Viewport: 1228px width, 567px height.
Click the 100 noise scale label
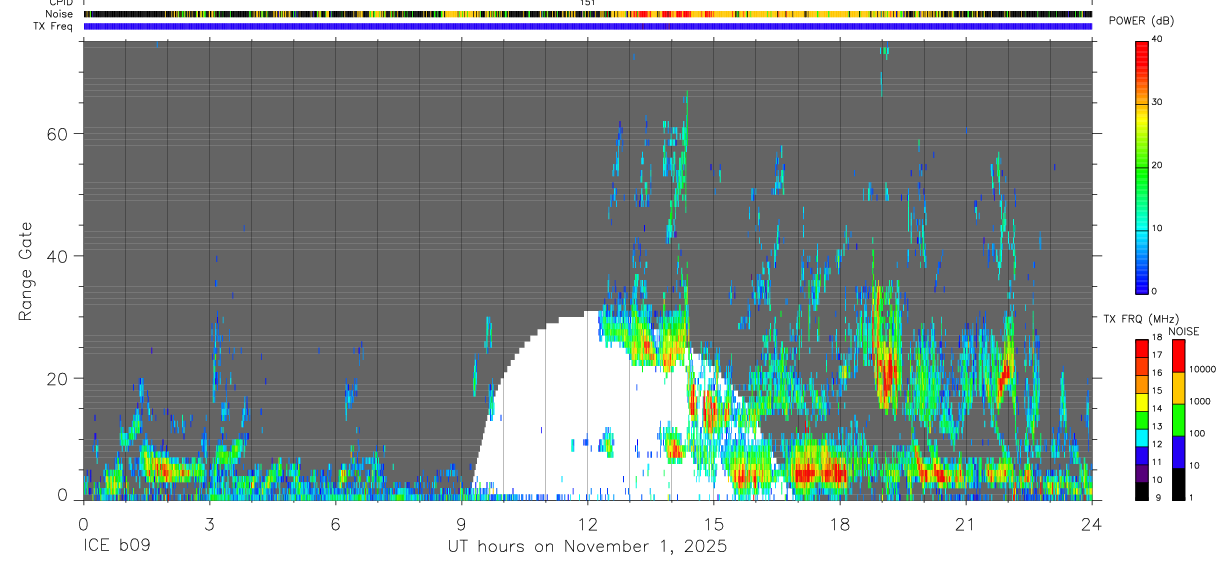[1199, 433]
